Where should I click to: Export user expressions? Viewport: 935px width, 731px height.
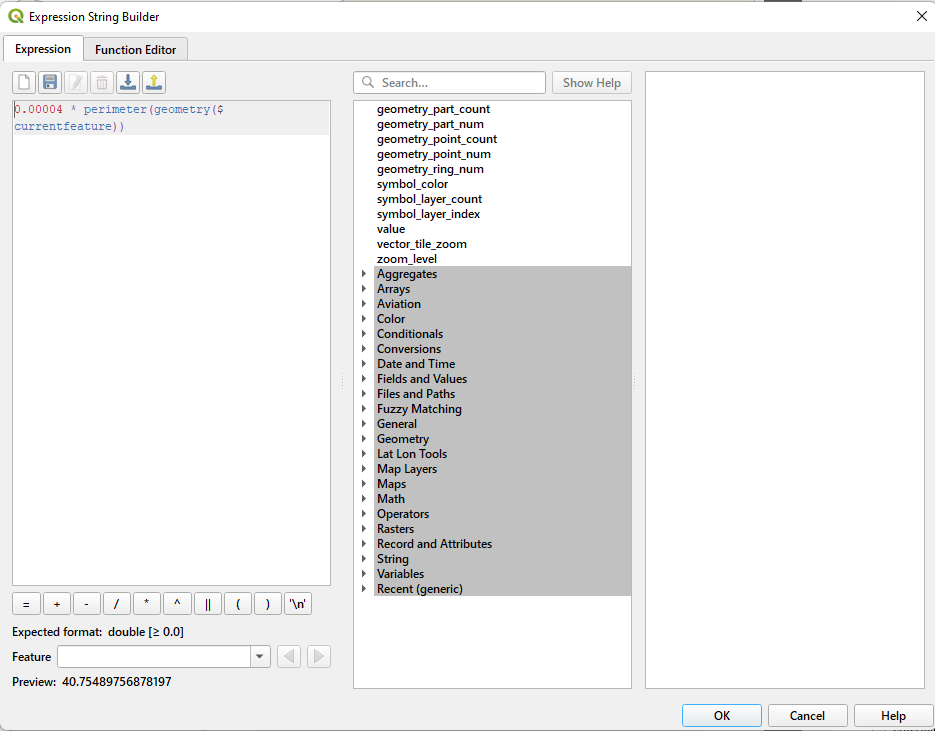click(153, 82)
